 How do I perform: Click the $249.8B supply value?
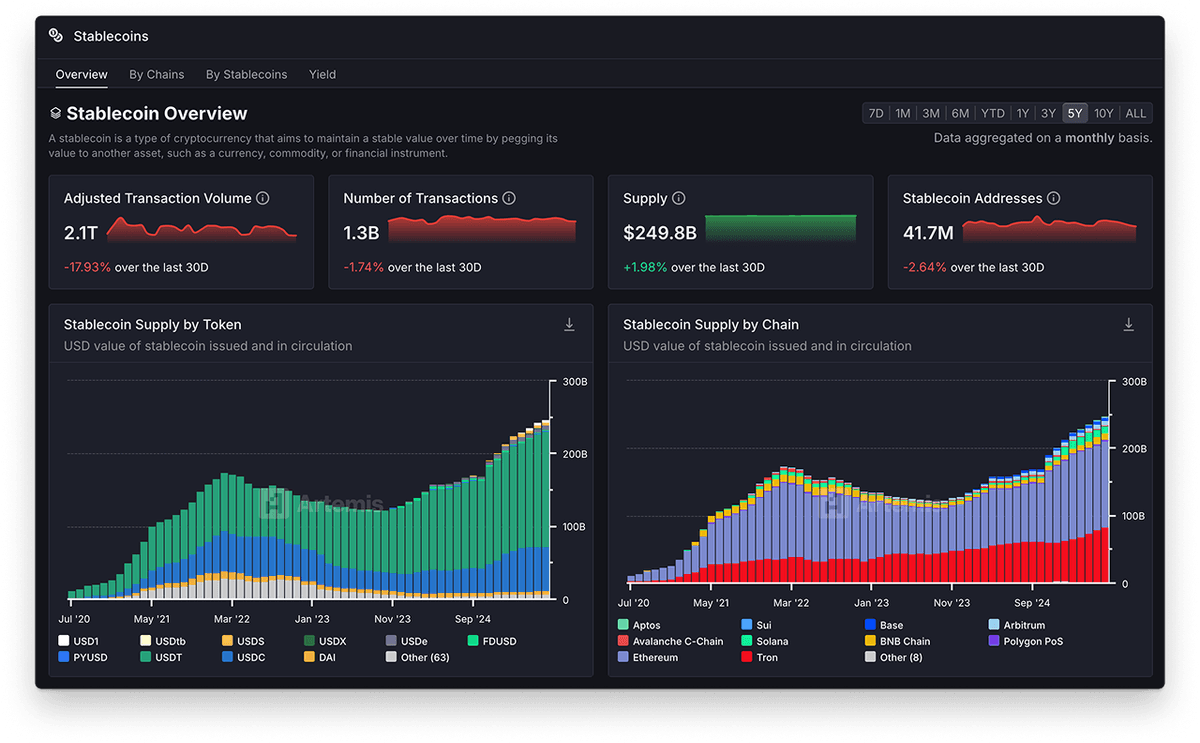(660, 232)
